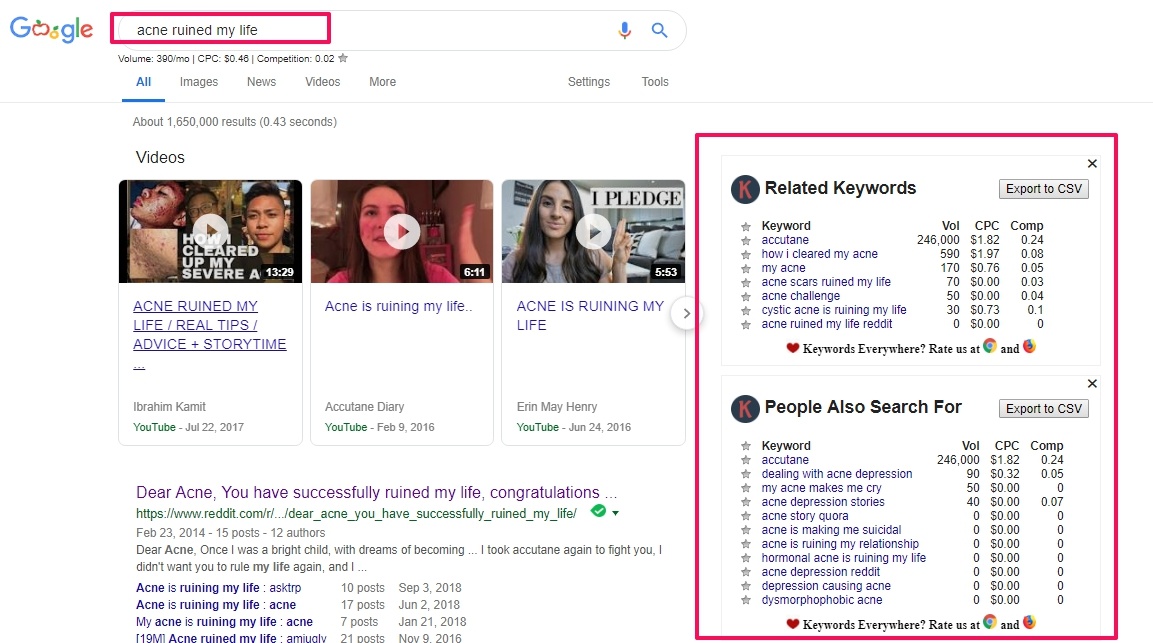Viewport: 1153px width, 643px height.
Task: Star the 'acne scars ruined my life' keyword
Action: (x=746, y=283)
